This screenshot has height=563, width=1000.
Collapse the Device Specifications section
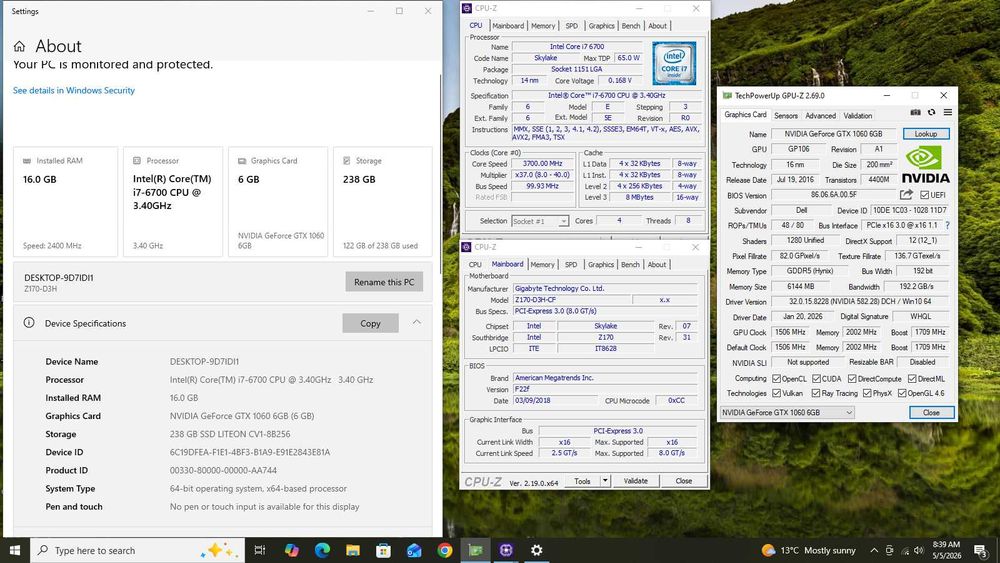416,323
